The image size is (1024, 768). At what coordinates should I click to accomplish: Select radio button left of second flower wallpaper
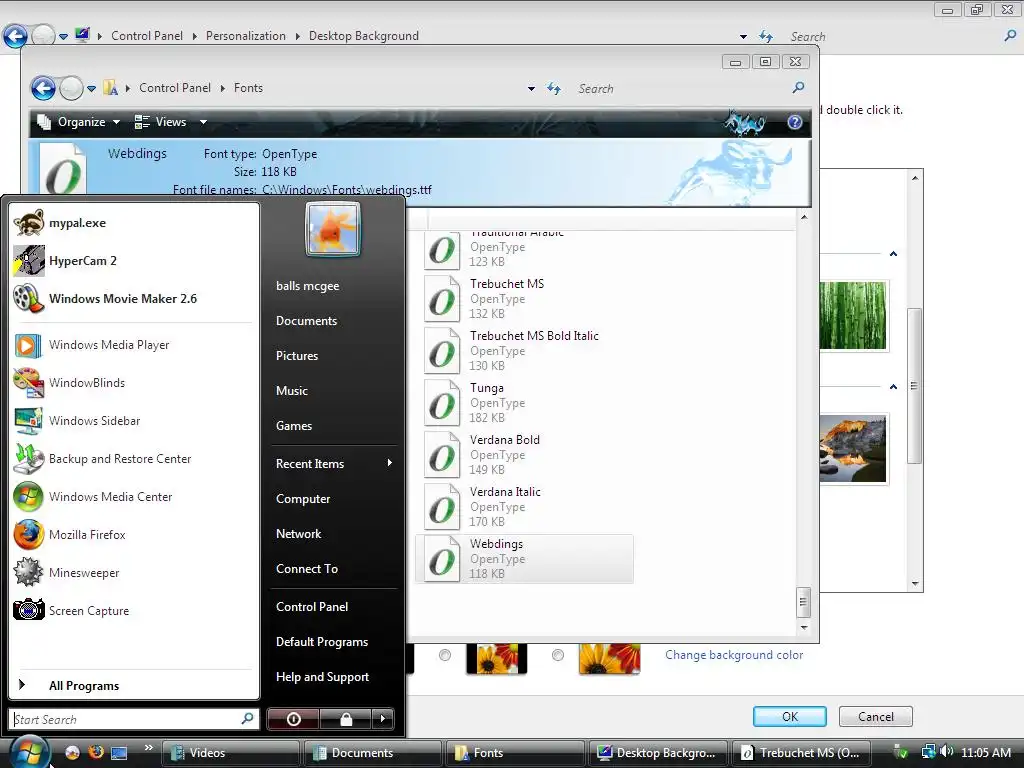click(x=558, y=654)
